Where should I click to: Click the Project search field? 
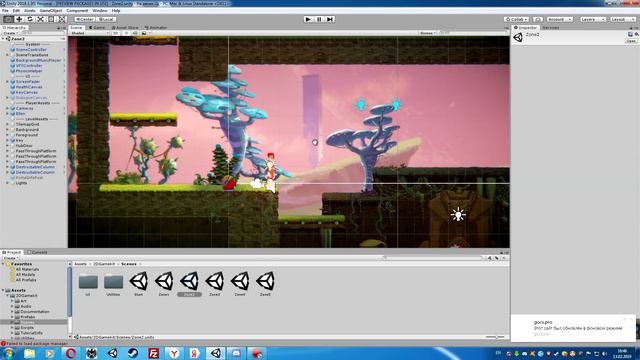(x=433, y=258)
